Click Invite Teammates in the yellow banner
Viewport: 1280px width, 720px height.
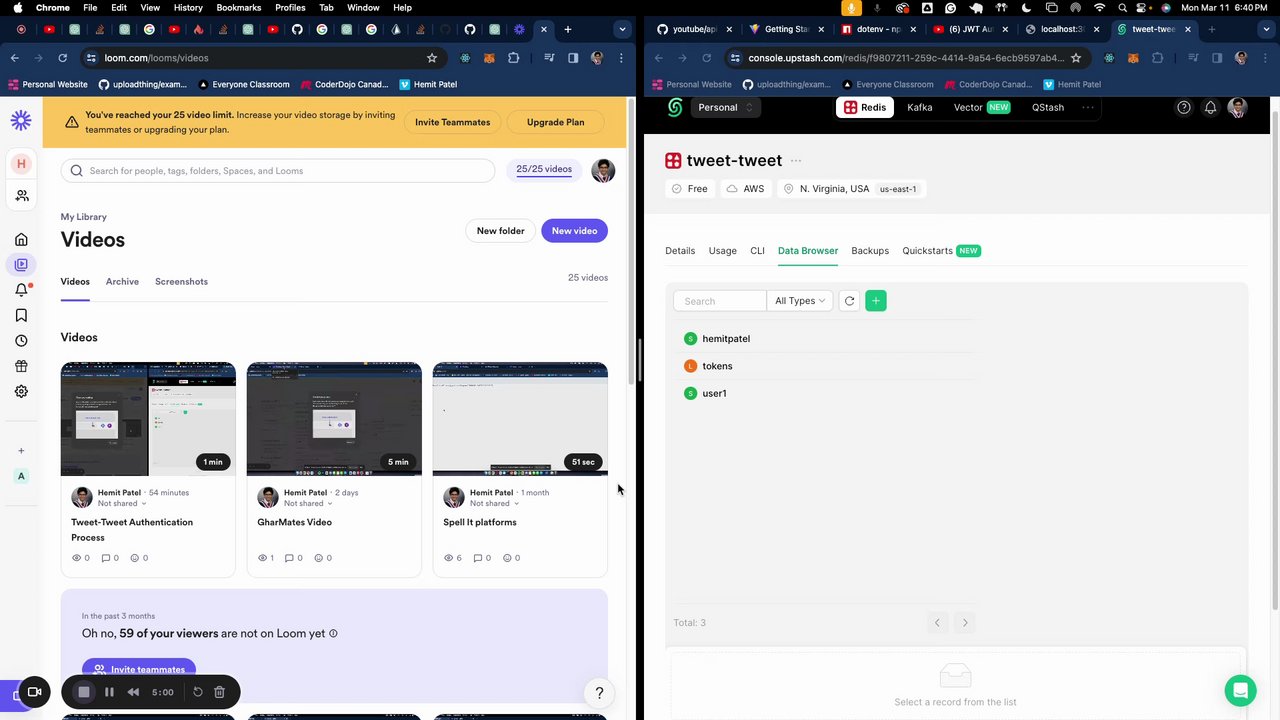(453, 122)
